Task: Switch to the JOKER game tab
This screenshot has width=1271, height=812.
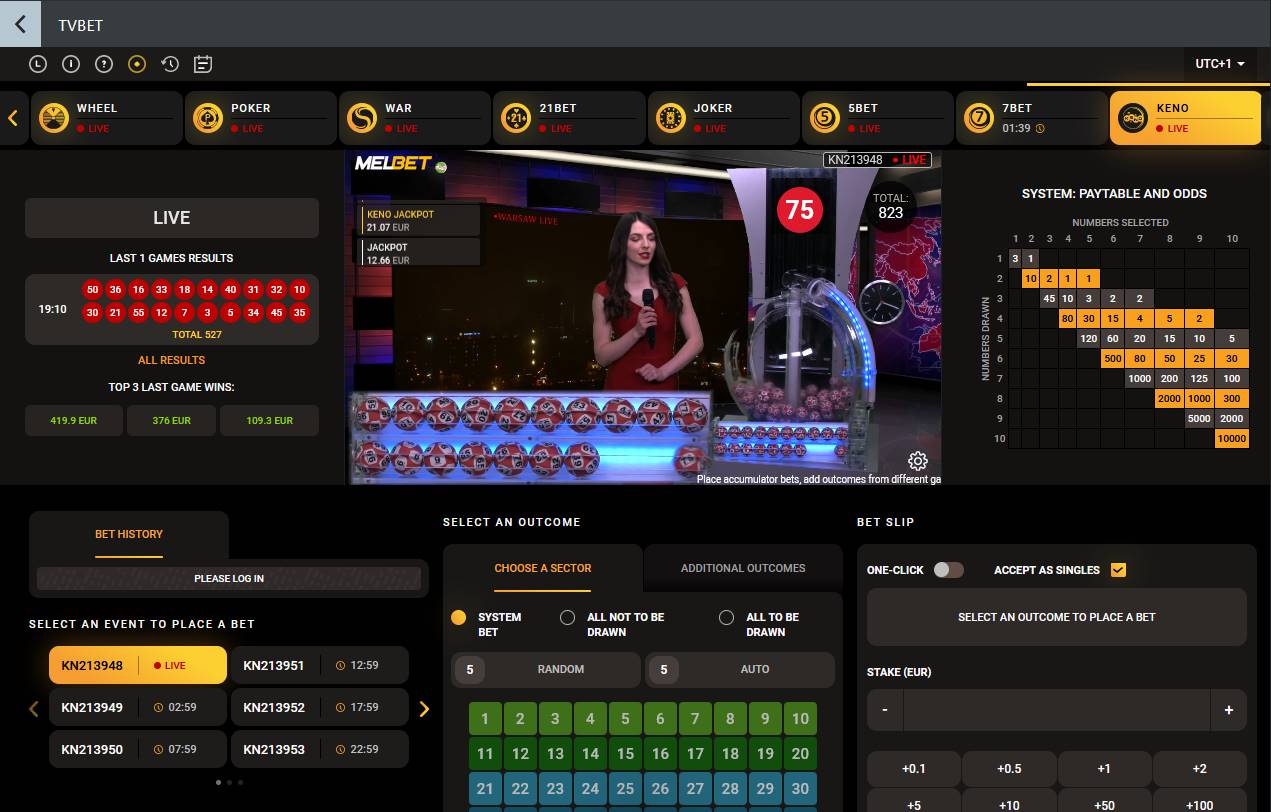Action: click(724, 118)
